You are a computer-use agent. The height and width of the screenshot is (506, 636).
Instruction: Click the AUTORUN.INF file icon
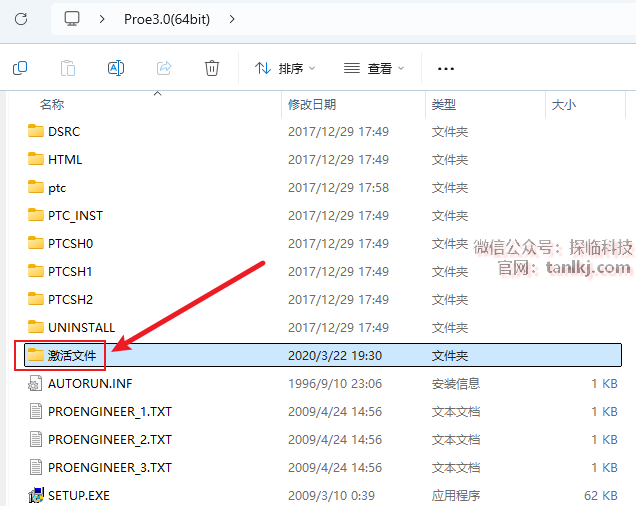coord(36,383)
